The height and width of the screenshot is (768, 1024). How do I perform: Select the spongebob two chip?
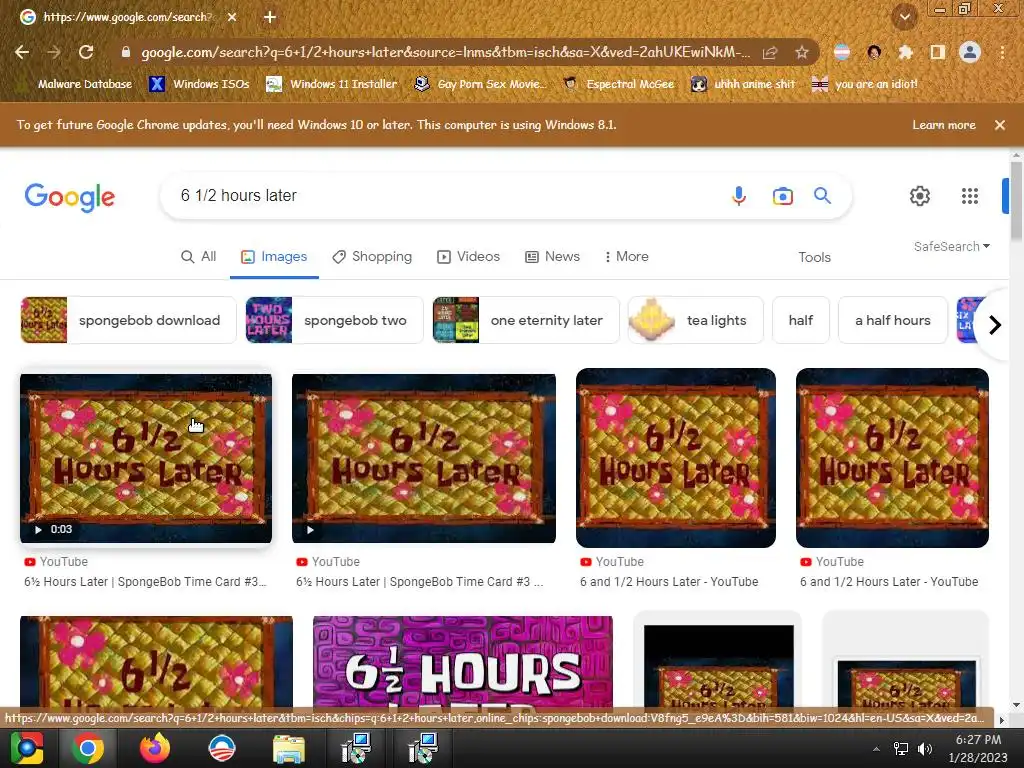click(x=334, y=320)
